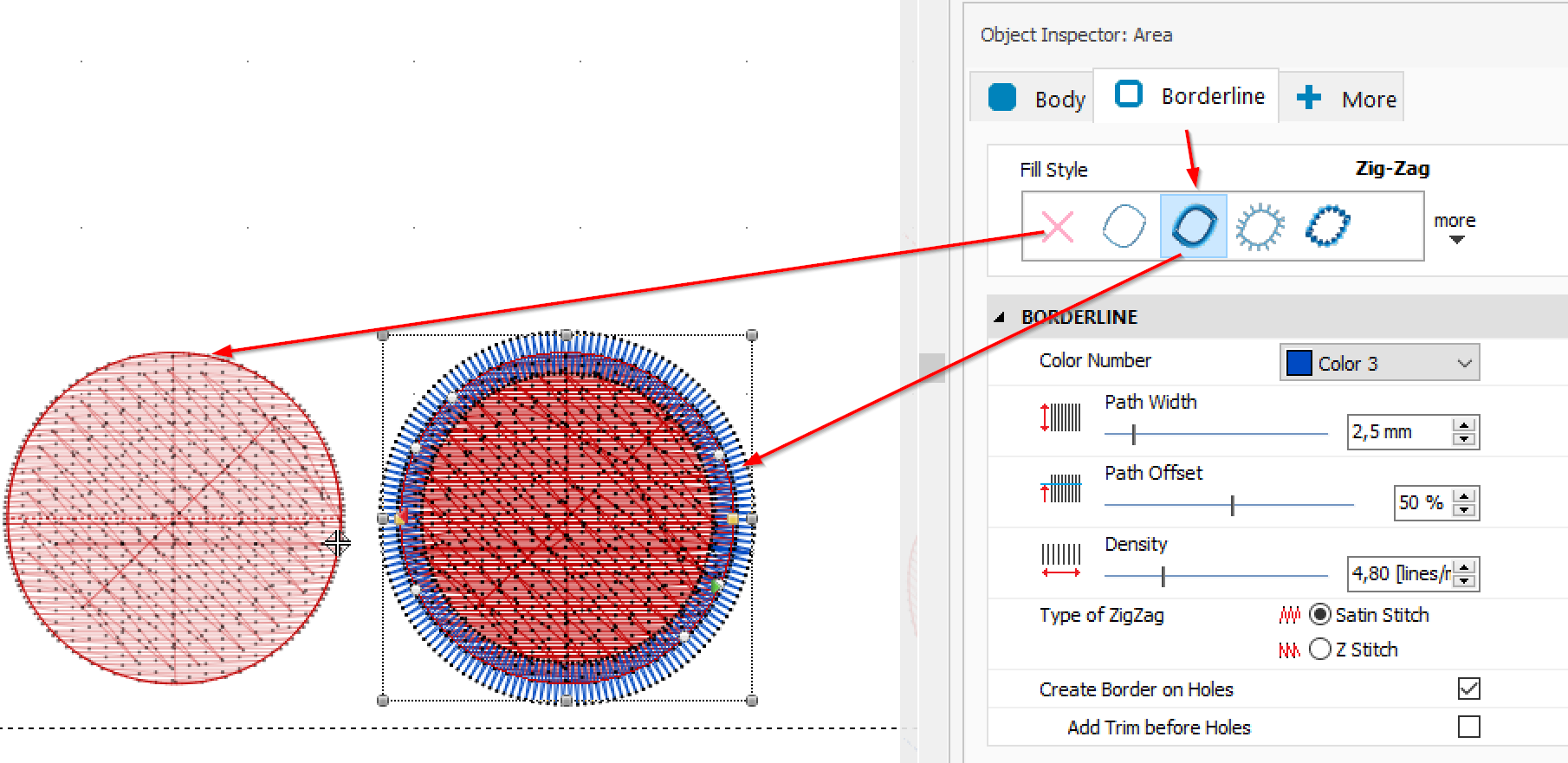Image resolution: width=1568 pixels, height=763 pixels.
Task: Uncheck Create Border on Holes
Action: 1469,689
